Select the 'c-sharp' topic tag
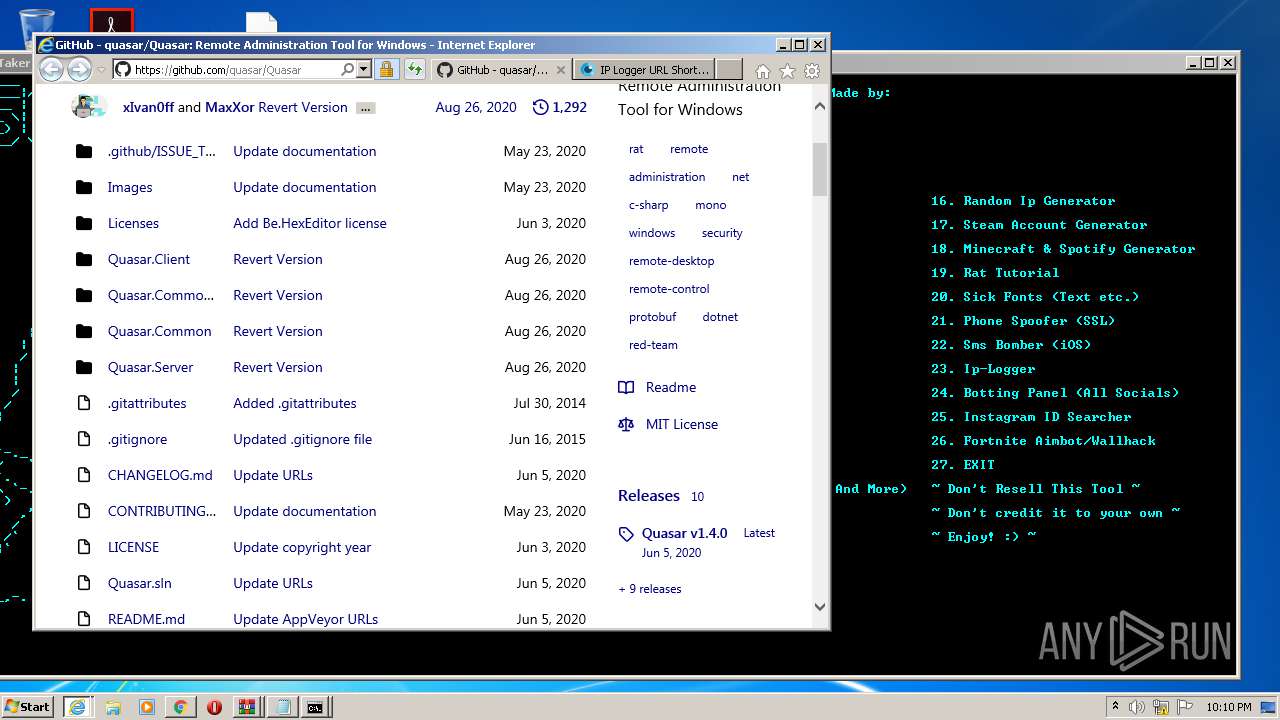 [649, 205]
